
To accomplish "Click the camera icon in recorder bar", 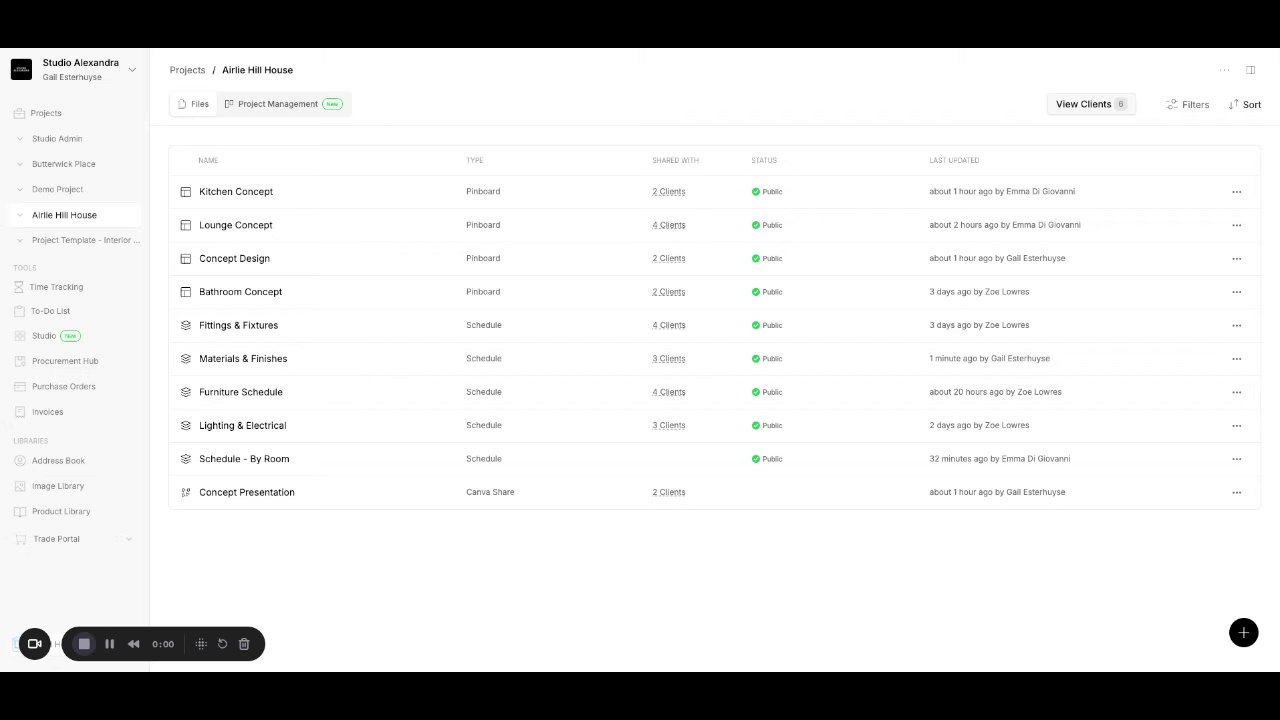I will [35, 644].
